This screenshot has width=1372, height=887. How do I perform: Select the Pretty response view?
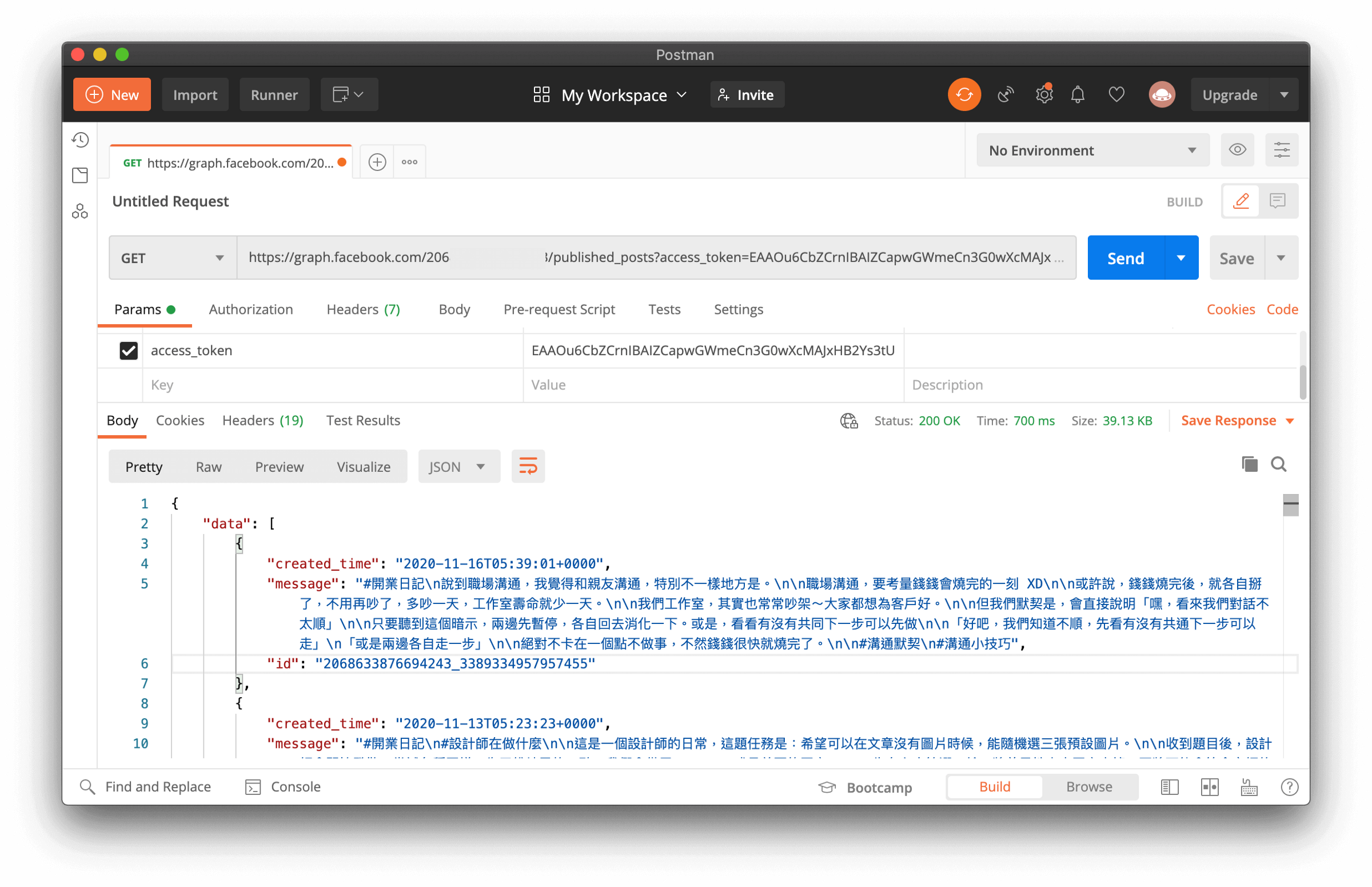tap(144, 467)
